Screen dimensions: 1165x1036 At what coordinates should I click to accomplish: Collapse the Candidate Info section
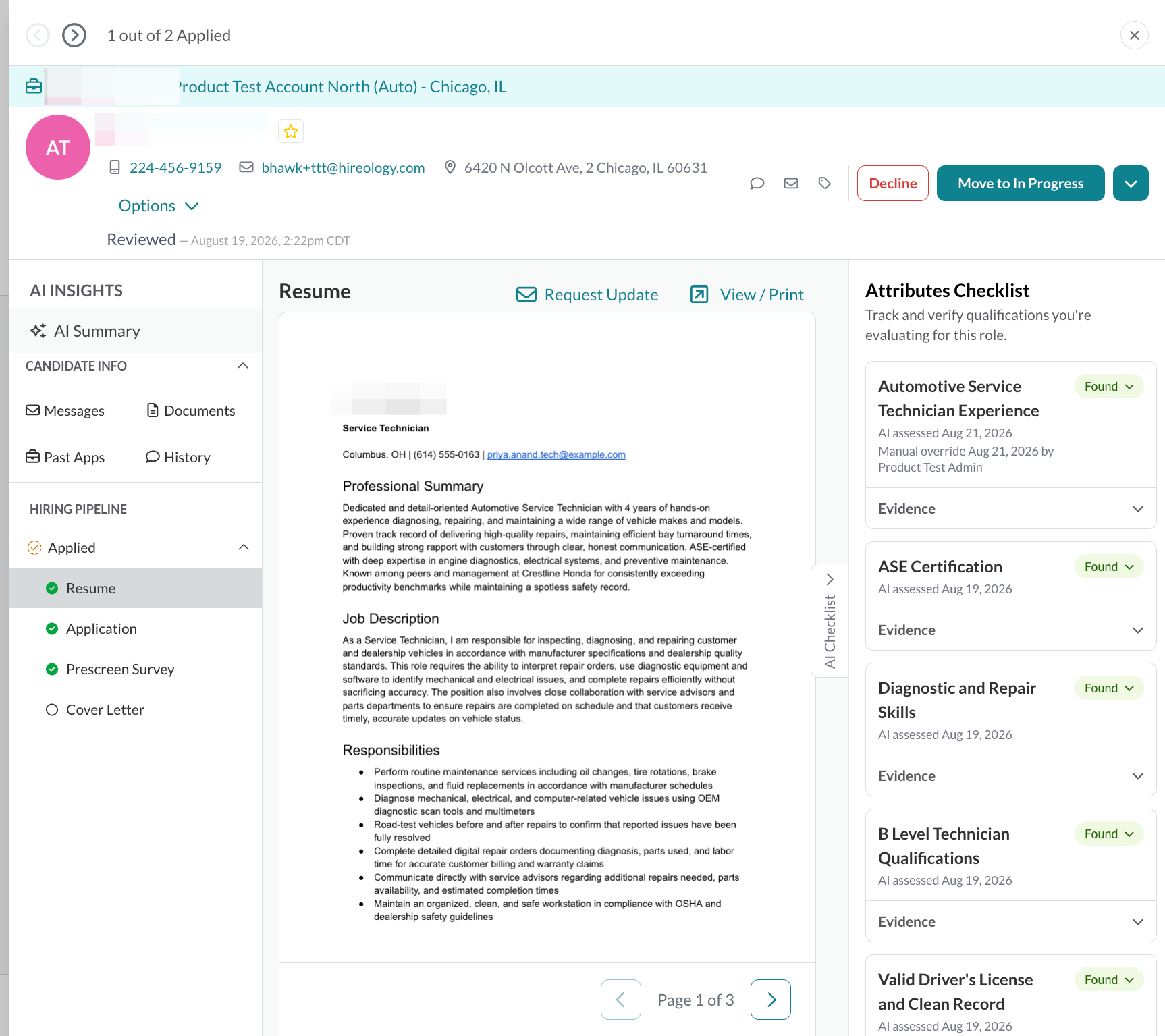(243, 366)
